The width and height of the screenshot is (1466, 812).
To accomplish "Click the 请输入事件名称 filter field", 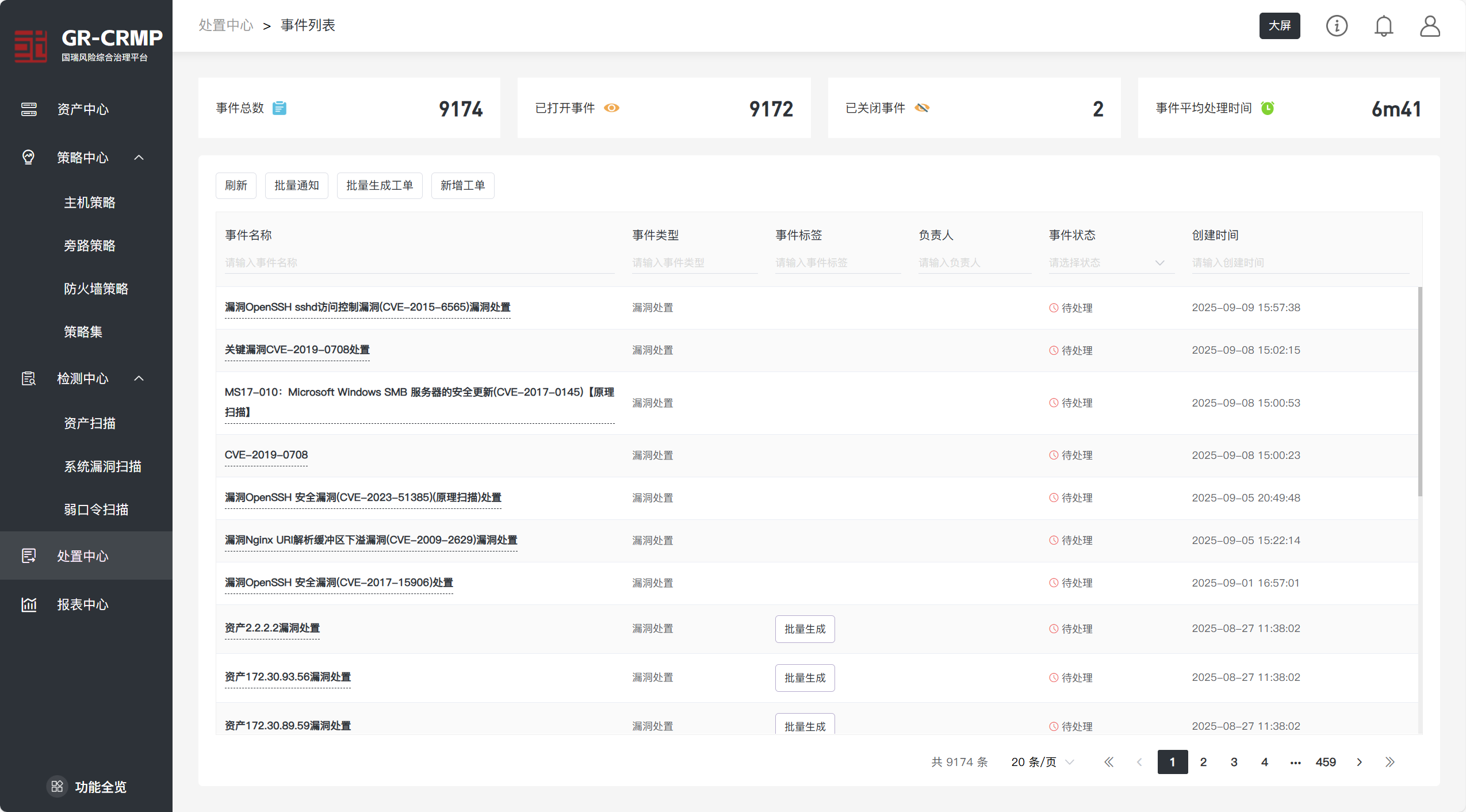I will [419, 263].
